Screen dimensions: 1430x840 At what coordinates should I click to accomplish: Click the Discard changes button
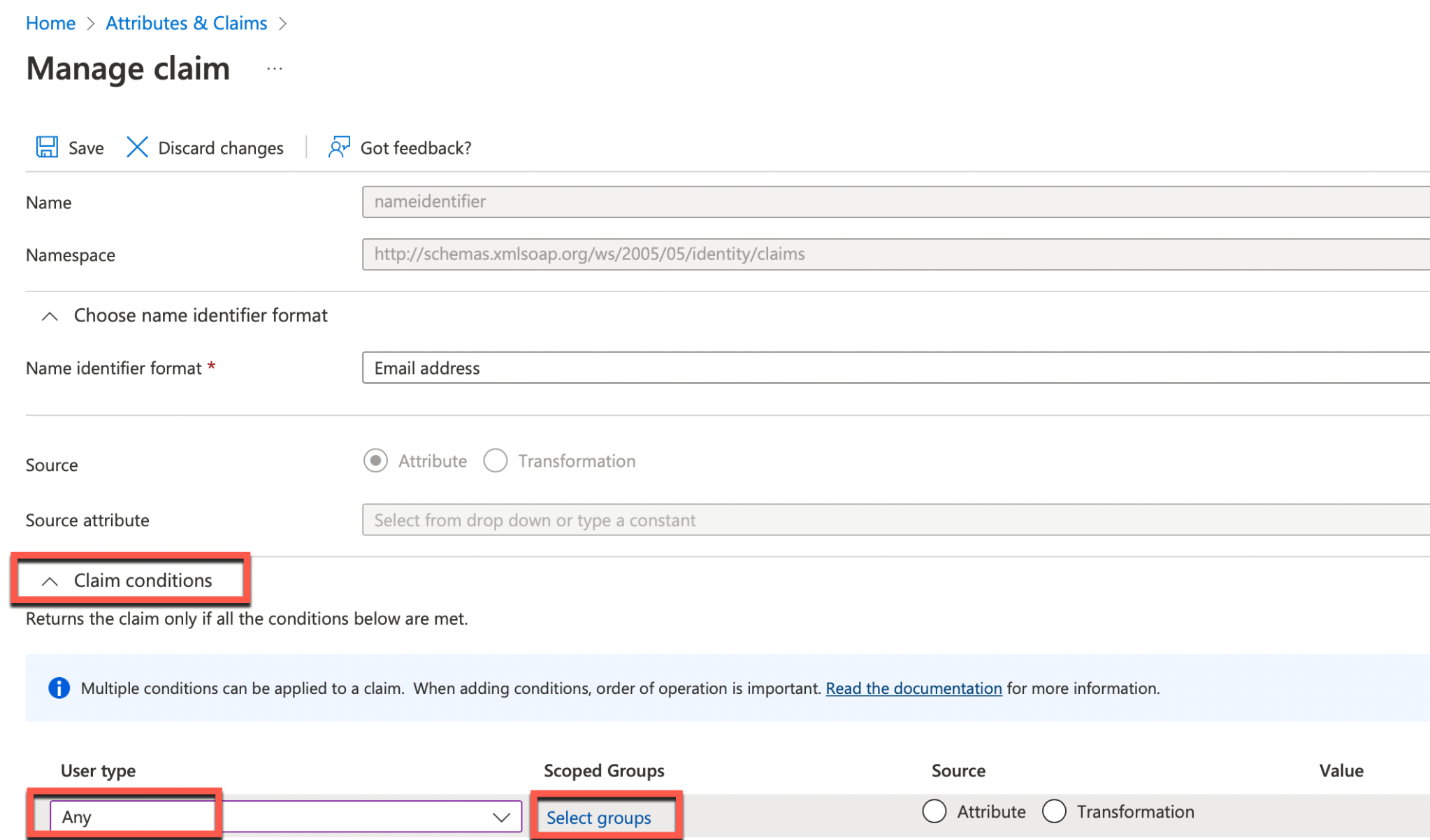coord(220,147)
